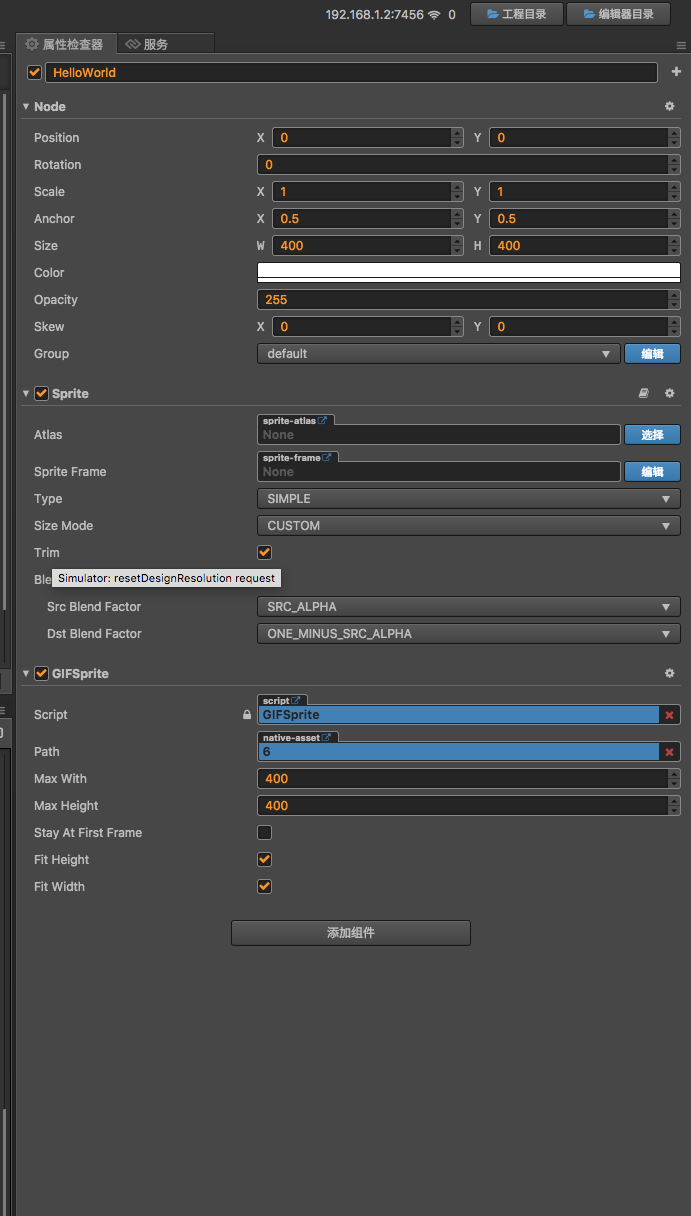The width and height of the screenshot is (691, 1216).
Task: Open the Sprite component gear menu
Action: [x=669, y=394]
